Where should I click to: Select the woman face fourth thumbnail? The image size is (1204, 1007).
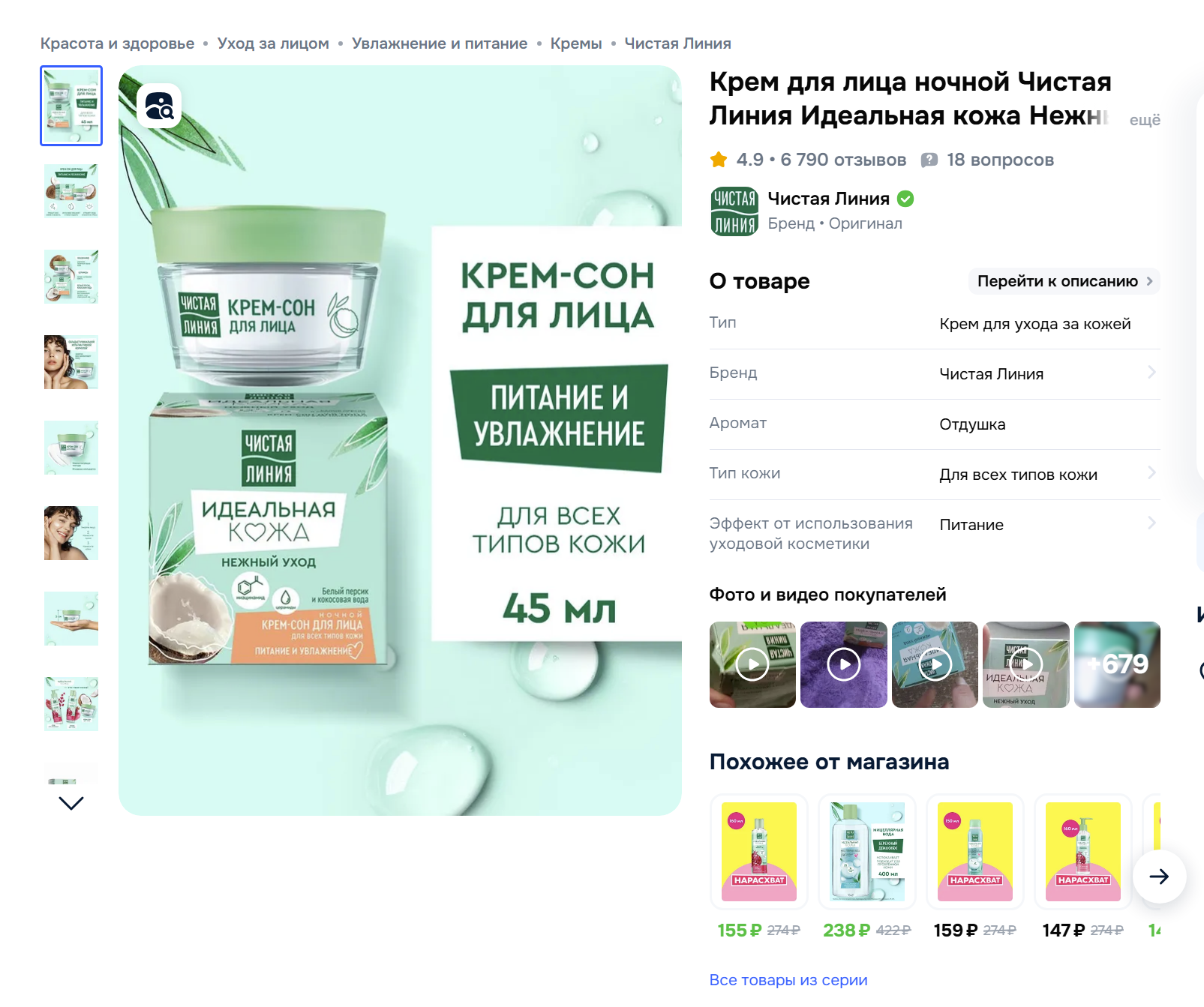[x=71, y=362]
